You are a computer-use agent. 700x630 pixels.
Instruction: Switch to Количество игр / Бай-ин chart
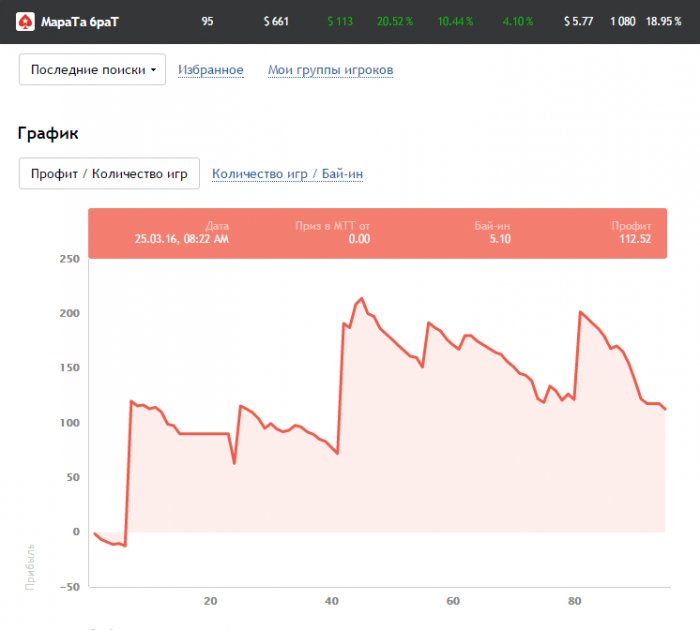click(x=287, y=173)
